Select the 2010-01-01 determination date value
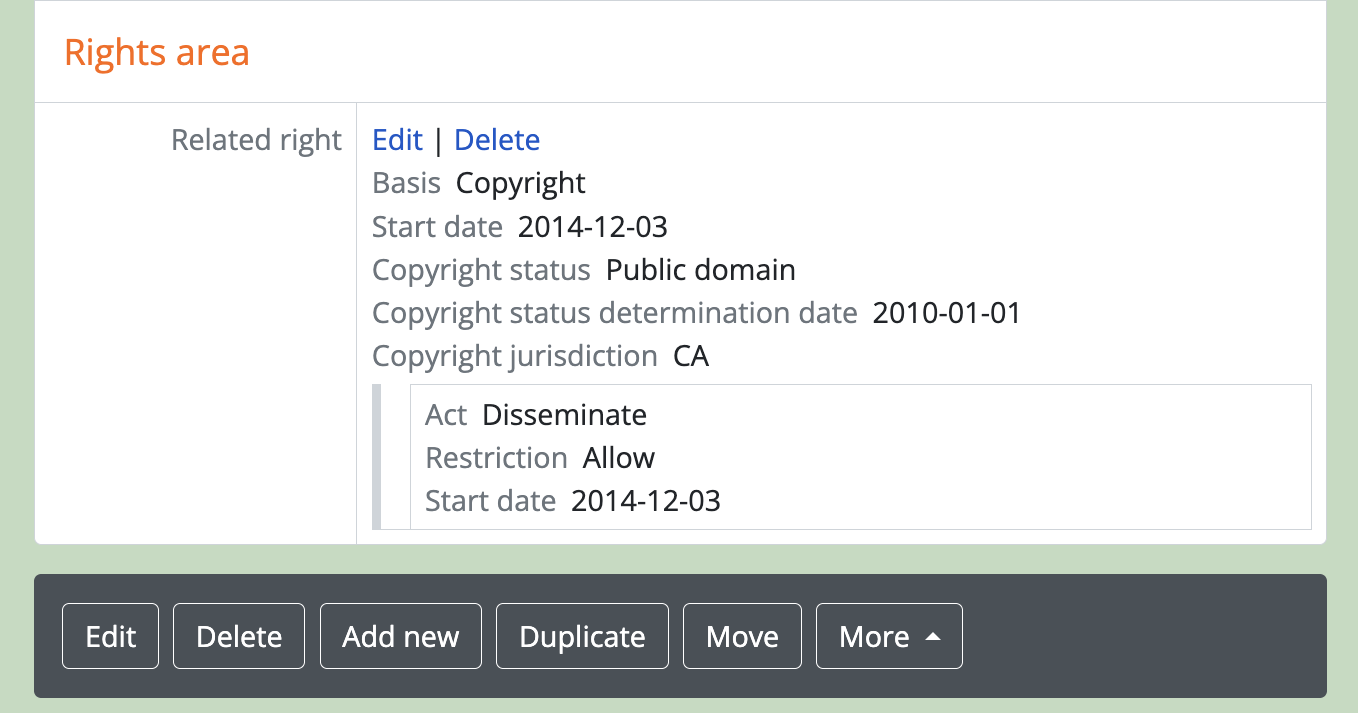1358x713 pixels. (x=946, y=313)
